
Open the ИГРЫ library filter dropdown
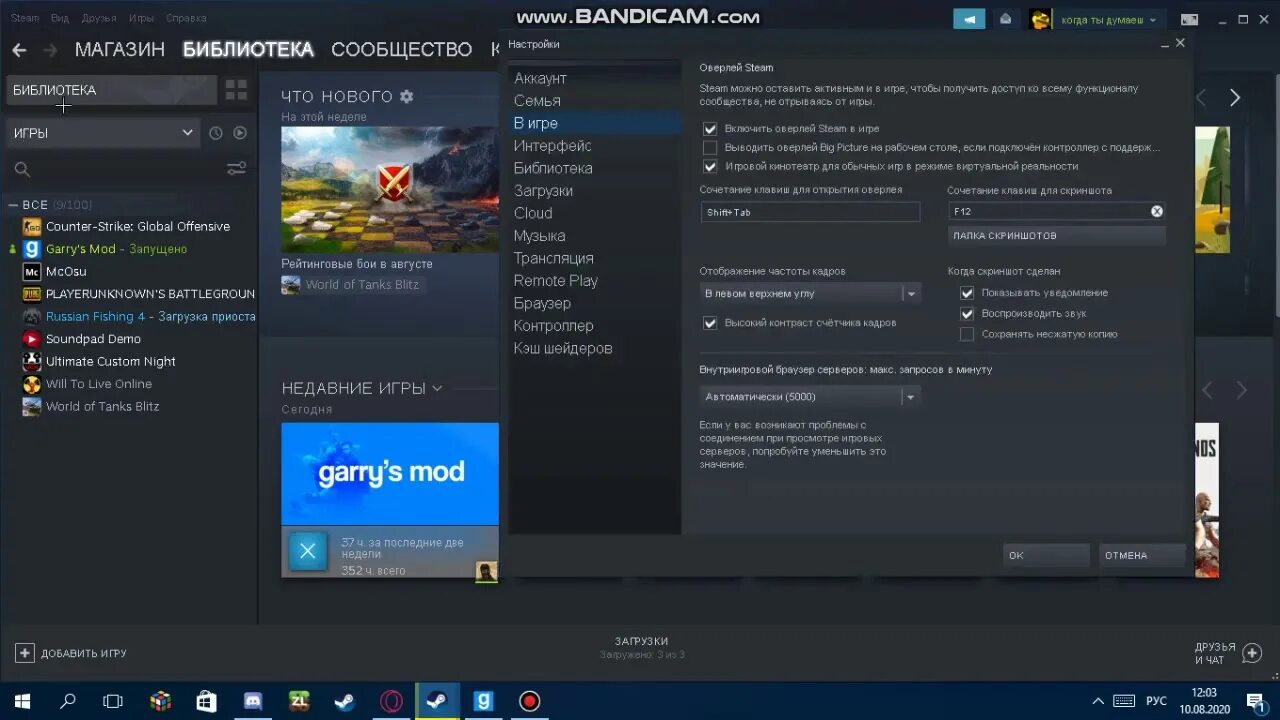pos(103,133)
